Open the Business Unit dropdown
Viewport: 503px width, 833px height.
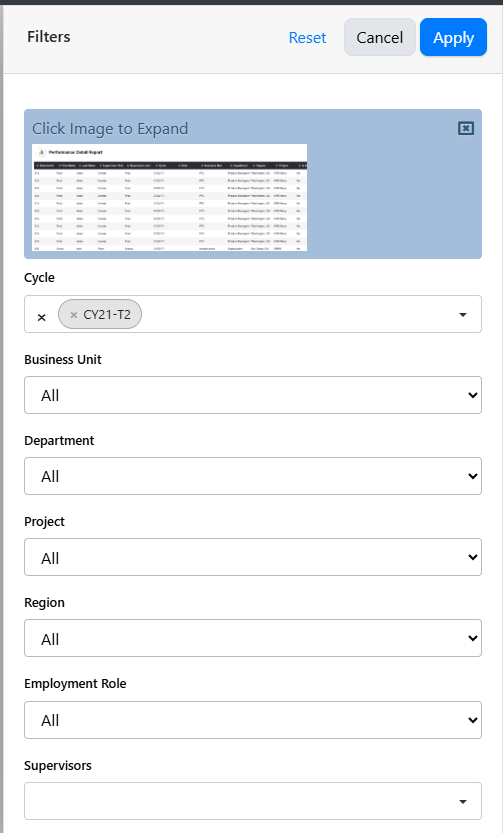pos(253,395)
